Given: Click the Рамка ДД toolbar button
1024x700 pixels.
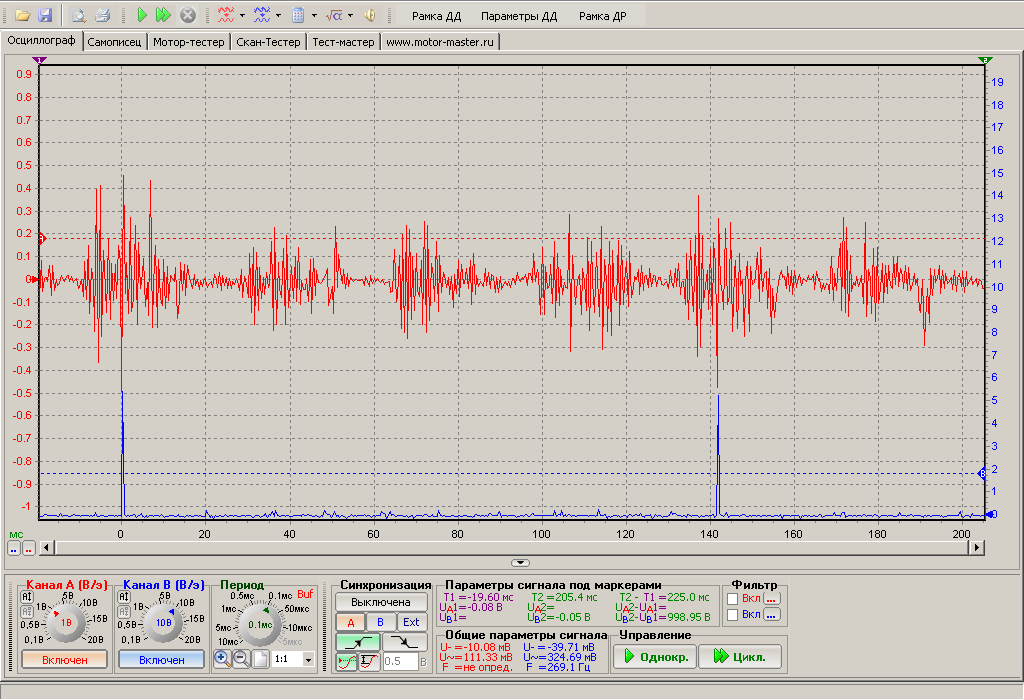Looking at the screenshot, I should [x=436, y=16].
